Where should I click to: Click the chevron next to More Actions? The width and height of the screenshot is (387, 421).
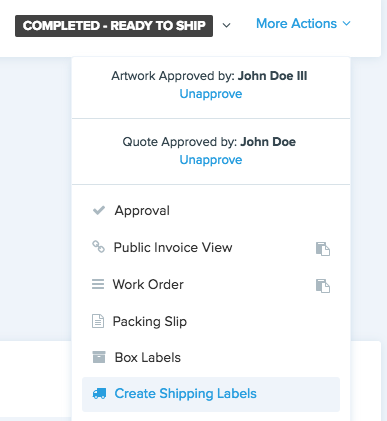(347, 24)
